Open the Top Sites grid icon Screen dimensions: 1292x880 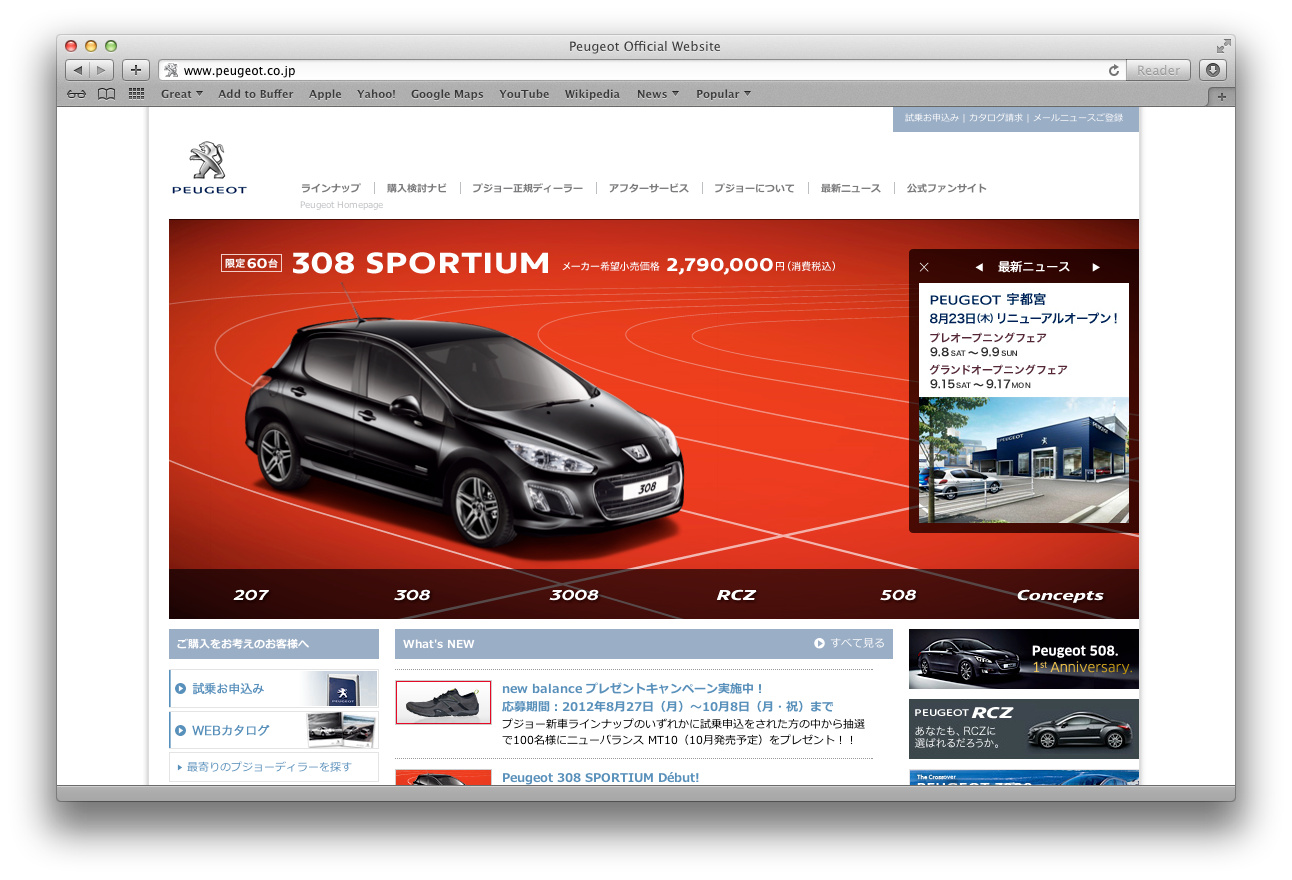coord(137,94)
